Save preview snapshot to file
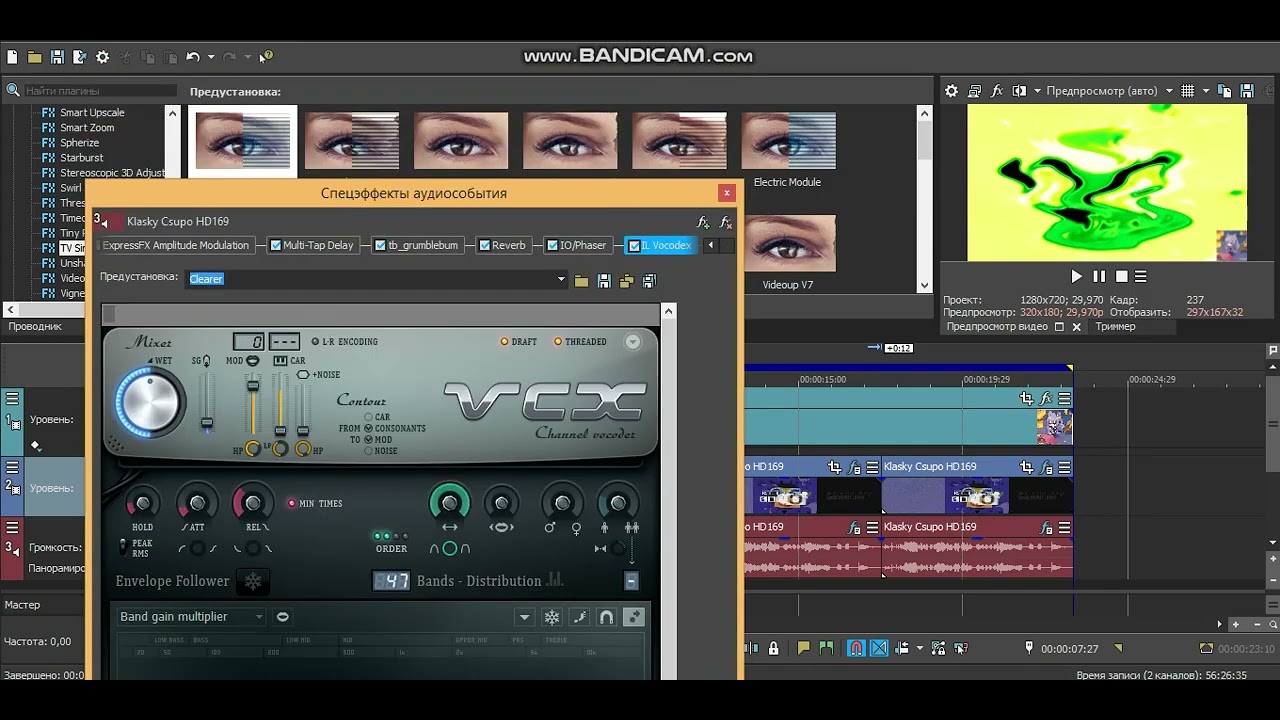Image resolution: width=1280 pixels, height=720 pixels. [1247, 91]
